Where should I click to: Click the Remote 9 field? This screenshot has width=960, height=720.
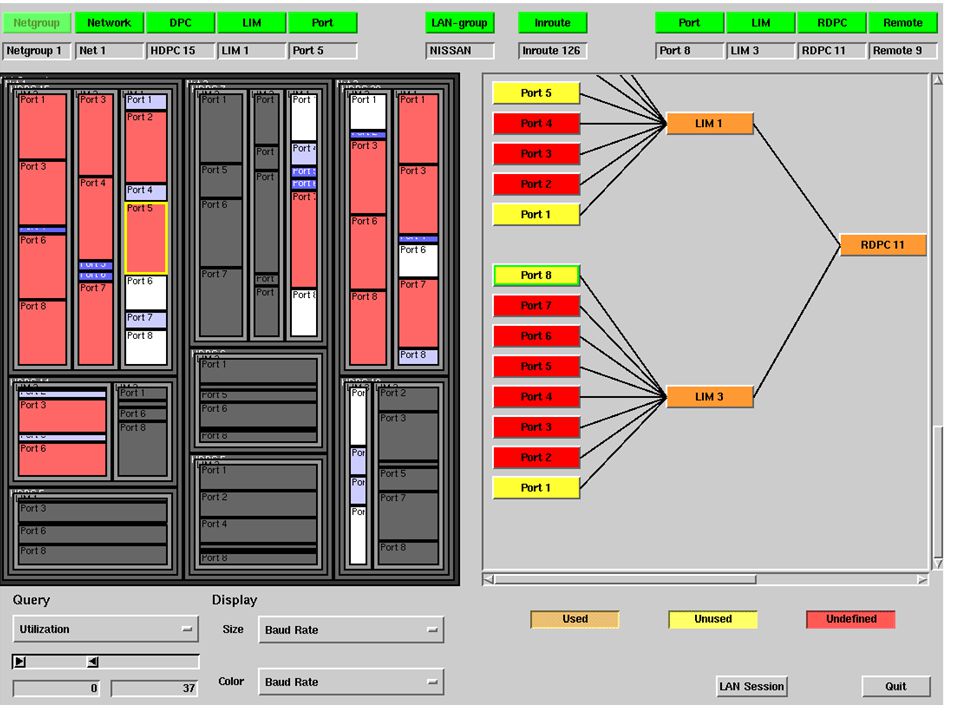pos(903,51)
